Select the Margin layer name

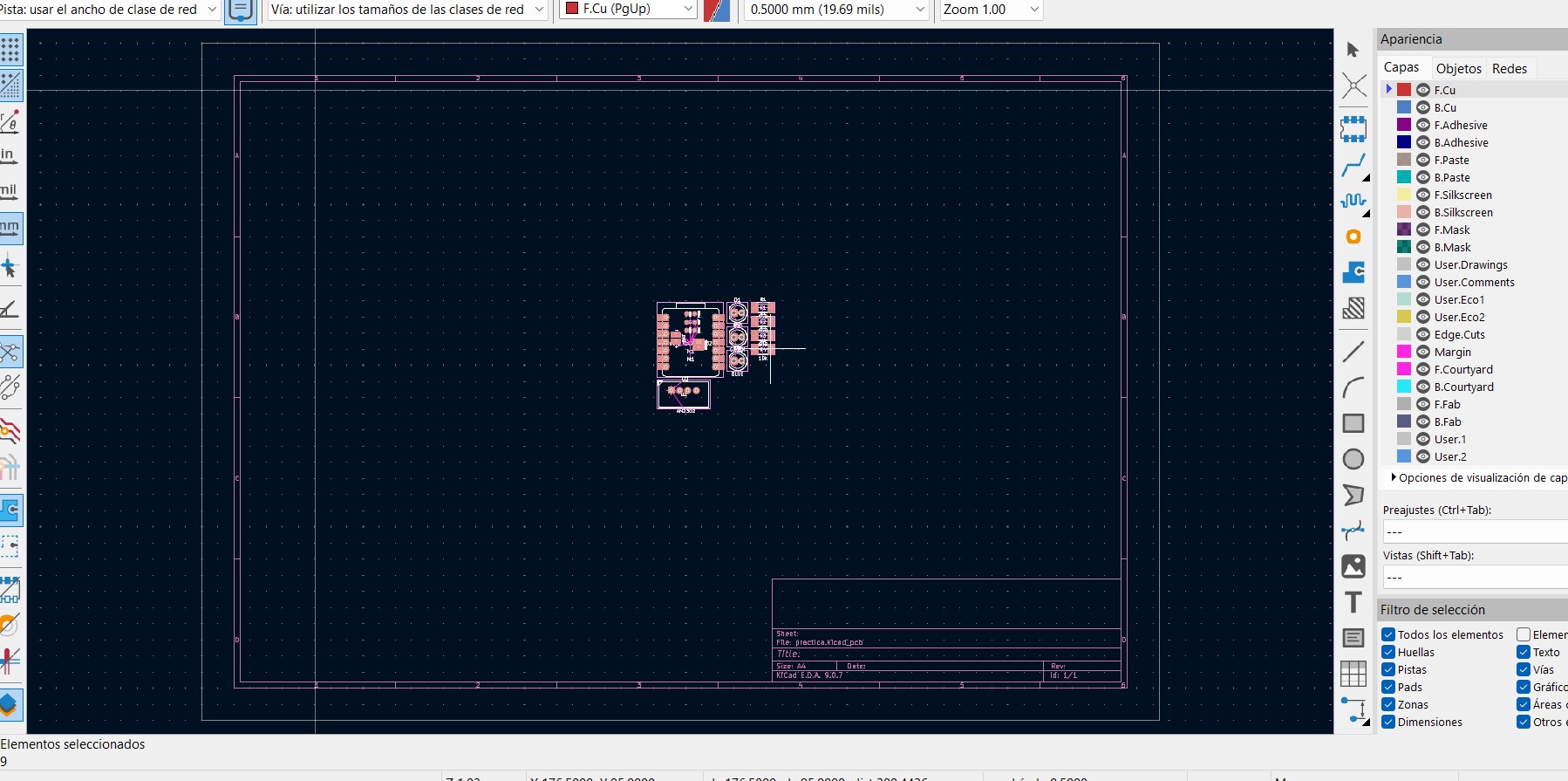click(x=1453, y=352)
